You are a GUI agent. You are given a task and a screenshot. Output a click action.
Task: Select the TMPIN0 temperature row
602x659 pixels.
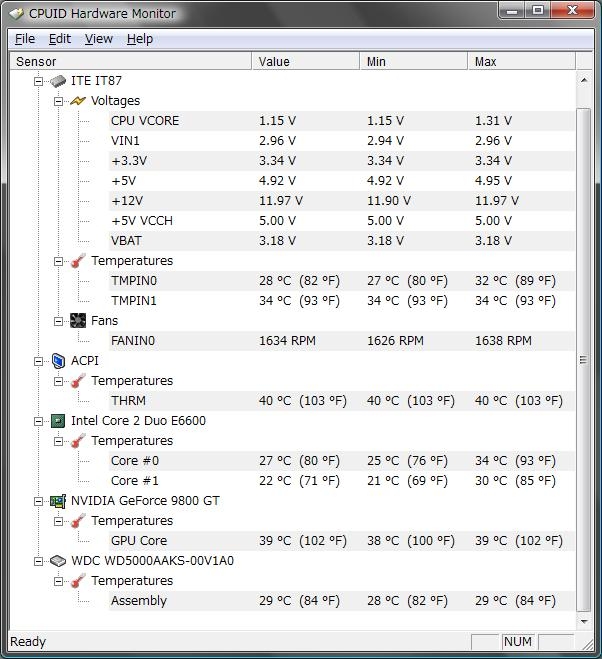pyautogui.click(x=342, y=281)
